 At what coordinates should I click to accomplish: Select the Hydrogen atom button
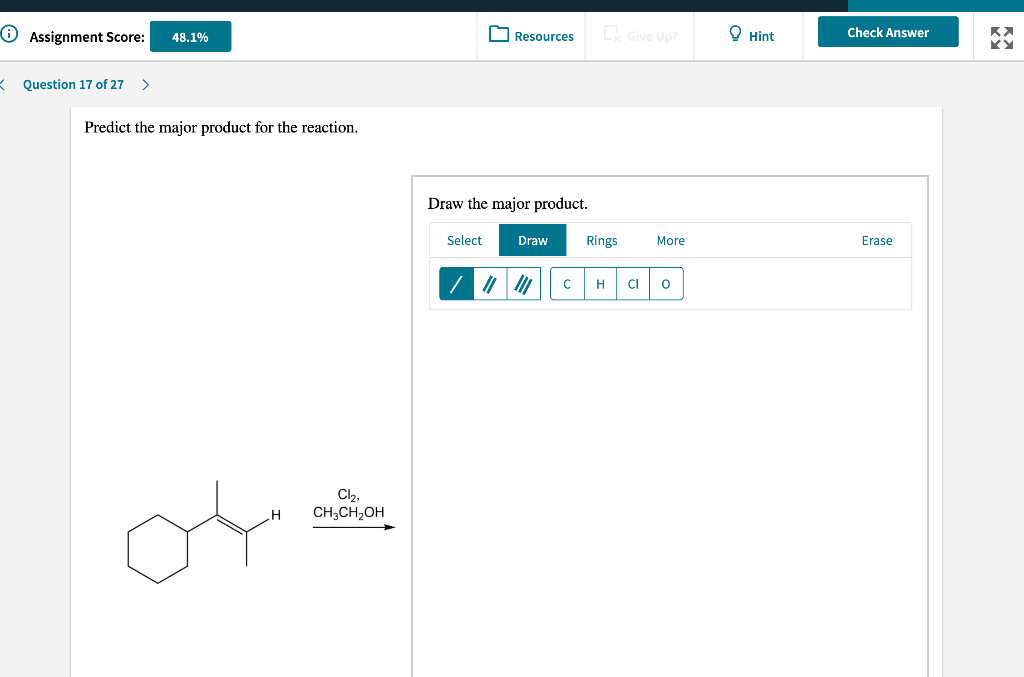(x=599, y=283)
